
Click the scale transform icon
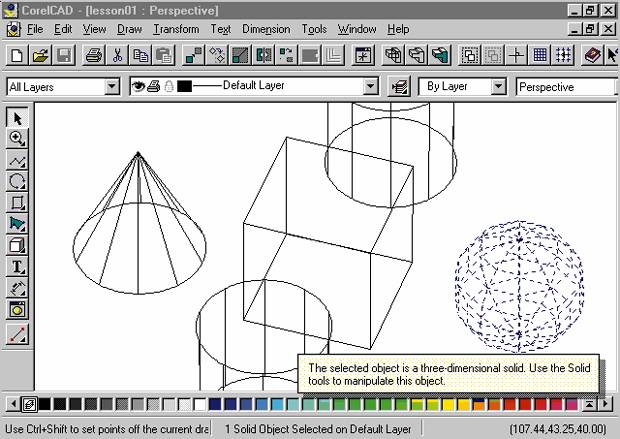240,55
